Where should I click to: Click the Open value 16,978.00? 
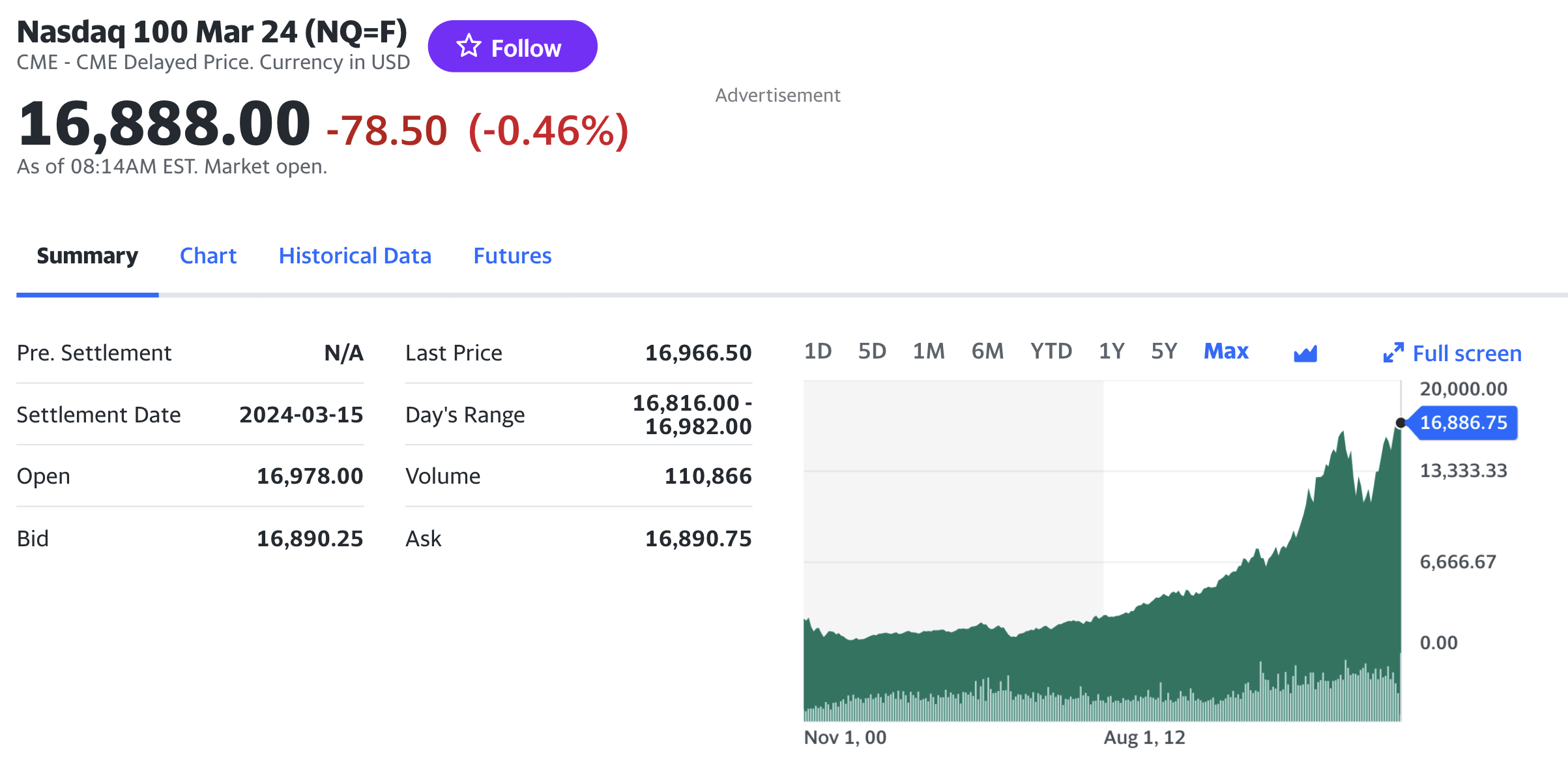pyautogui.click(x=310, y=476)
